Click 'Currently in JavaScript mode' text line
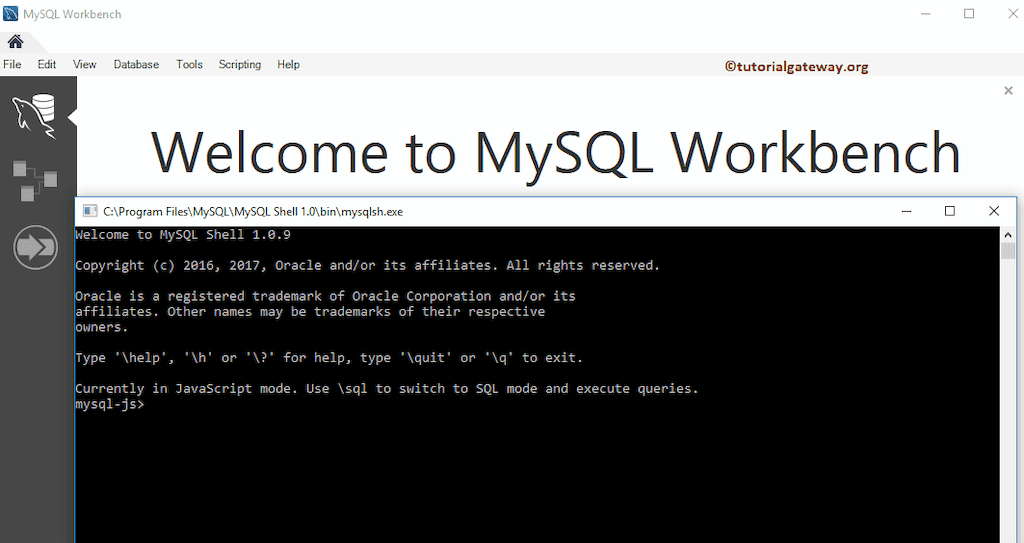The height and width of the screenshot is (543, 1024). point(387,389)
